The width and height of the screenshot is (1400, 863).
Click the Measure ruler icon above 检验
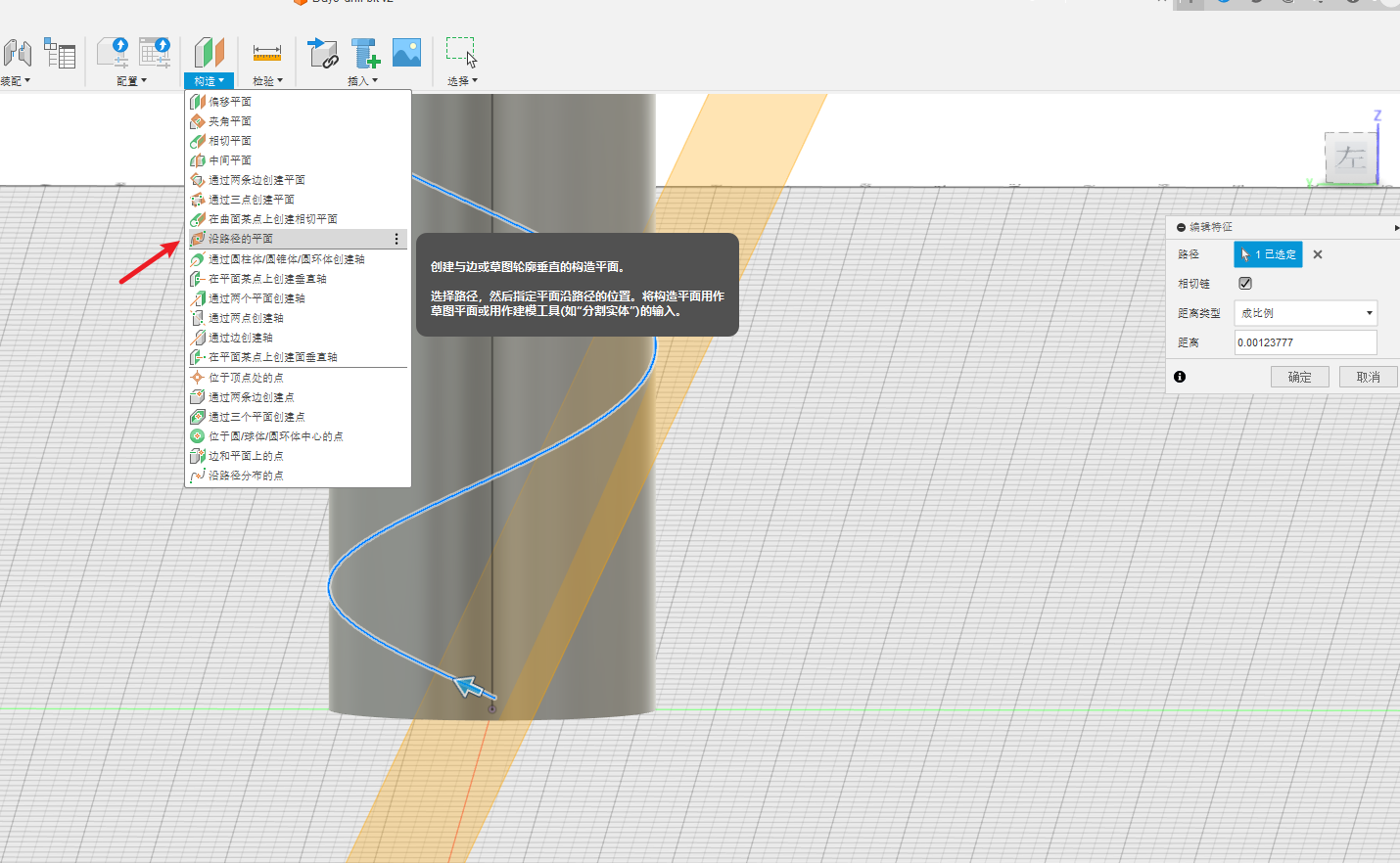pyautogui.click(x=266, y=53)
